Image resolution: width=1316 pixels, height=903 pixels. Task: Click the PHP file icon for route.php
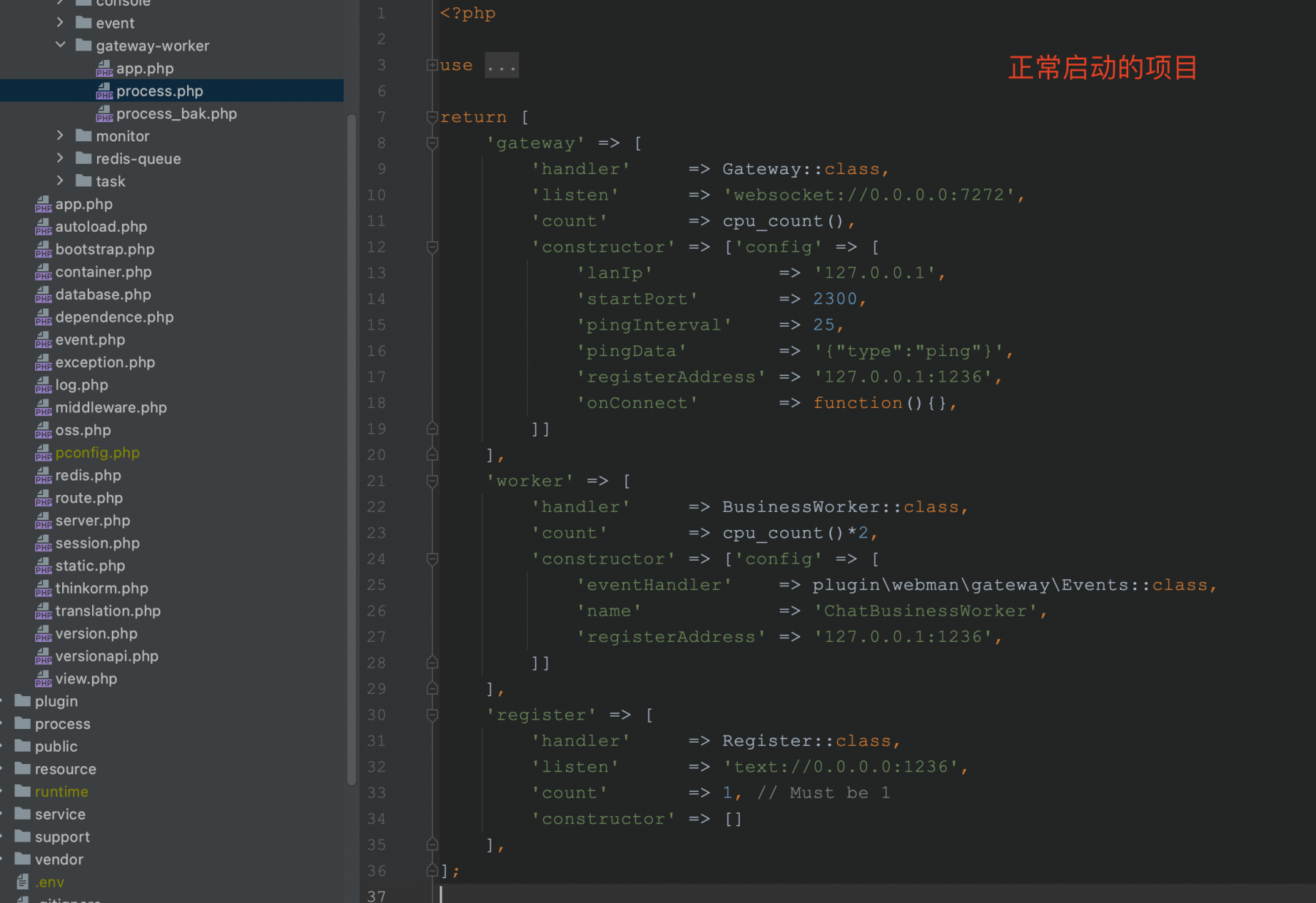(43, 498)
